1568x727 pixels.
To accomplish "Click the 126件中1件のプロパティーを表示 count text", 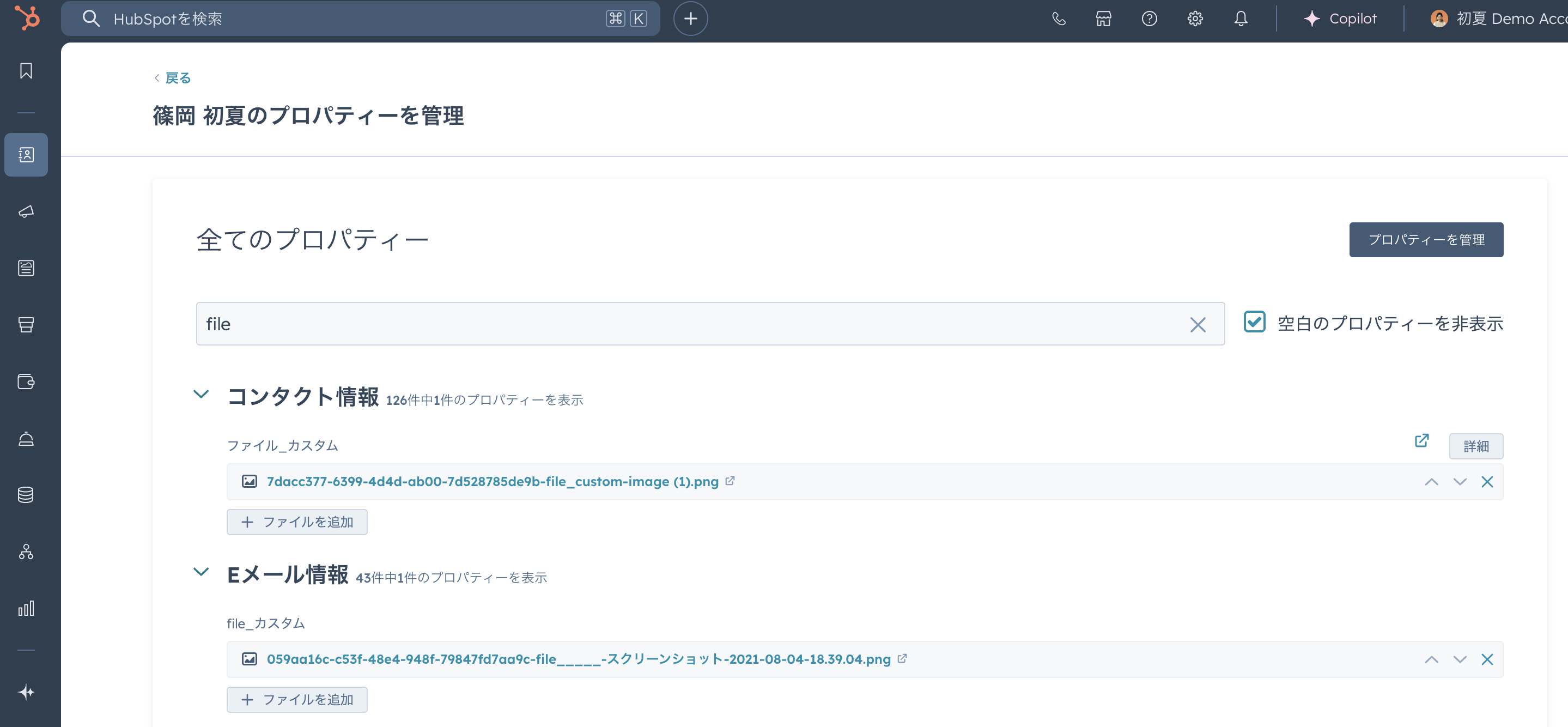I will (484, 400).
